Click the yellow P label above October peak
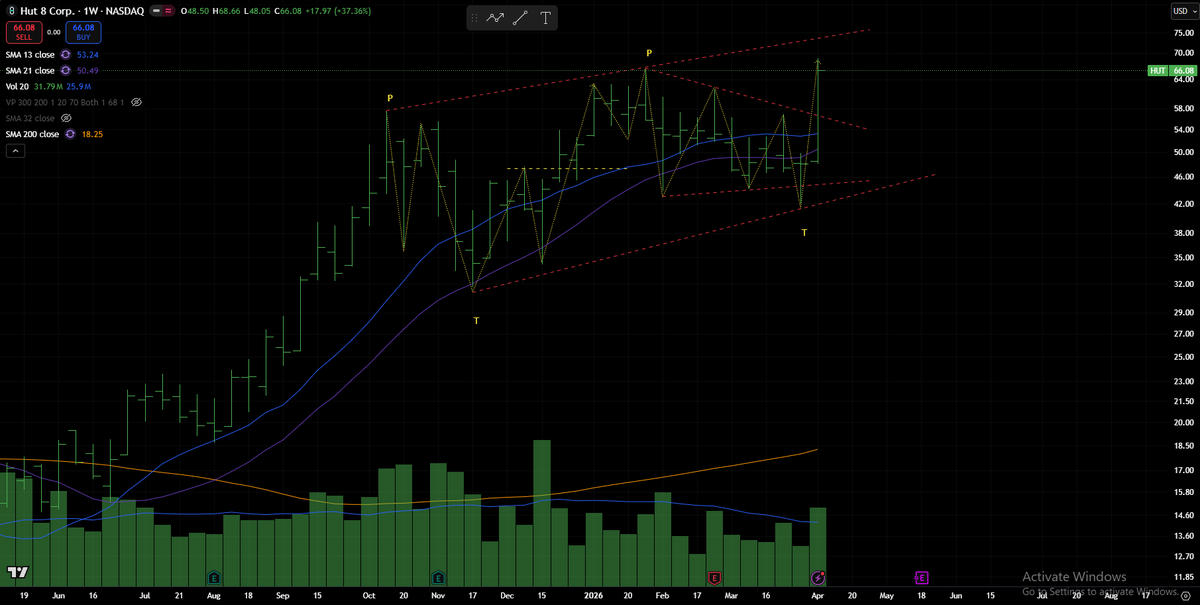The width and height of the screenshot is (1200, 605). point(390,98)
